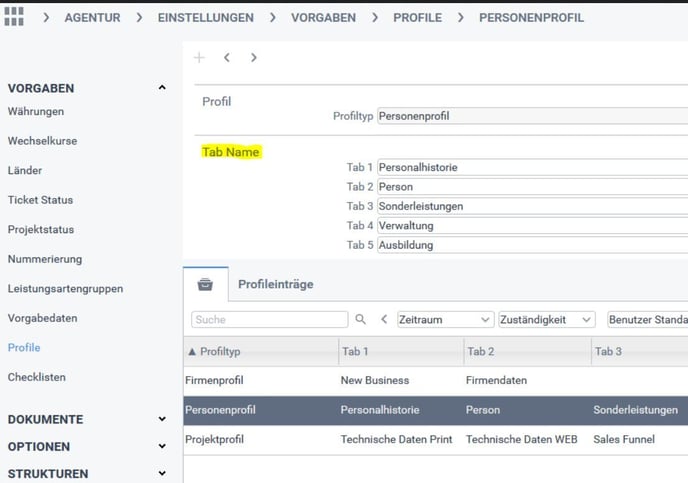688x483 pixels.
Task: Click into the Suche search field
Action: [x=269, y=320]
